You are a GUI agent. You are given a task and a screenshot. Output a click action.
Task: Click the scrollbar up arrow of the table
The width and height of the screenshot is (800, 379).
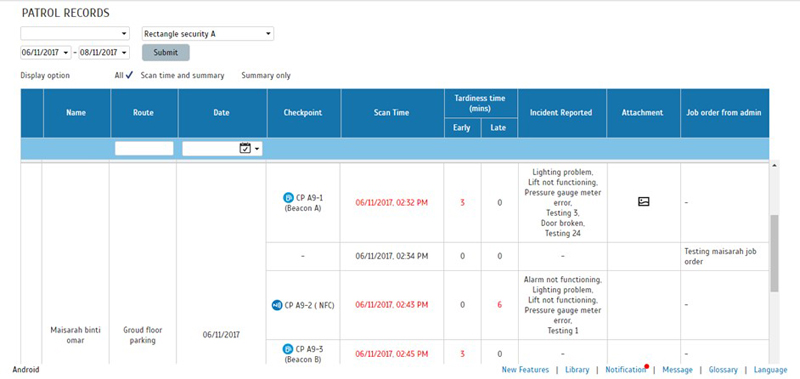point(774,166)
